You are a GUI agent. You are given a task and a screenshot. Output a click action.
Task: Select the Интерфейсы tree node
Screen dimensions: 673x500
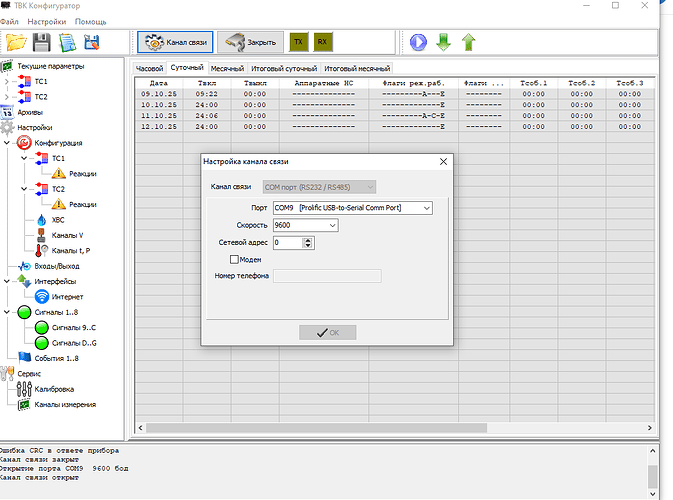pyautogui.click(x=55, y=282)
